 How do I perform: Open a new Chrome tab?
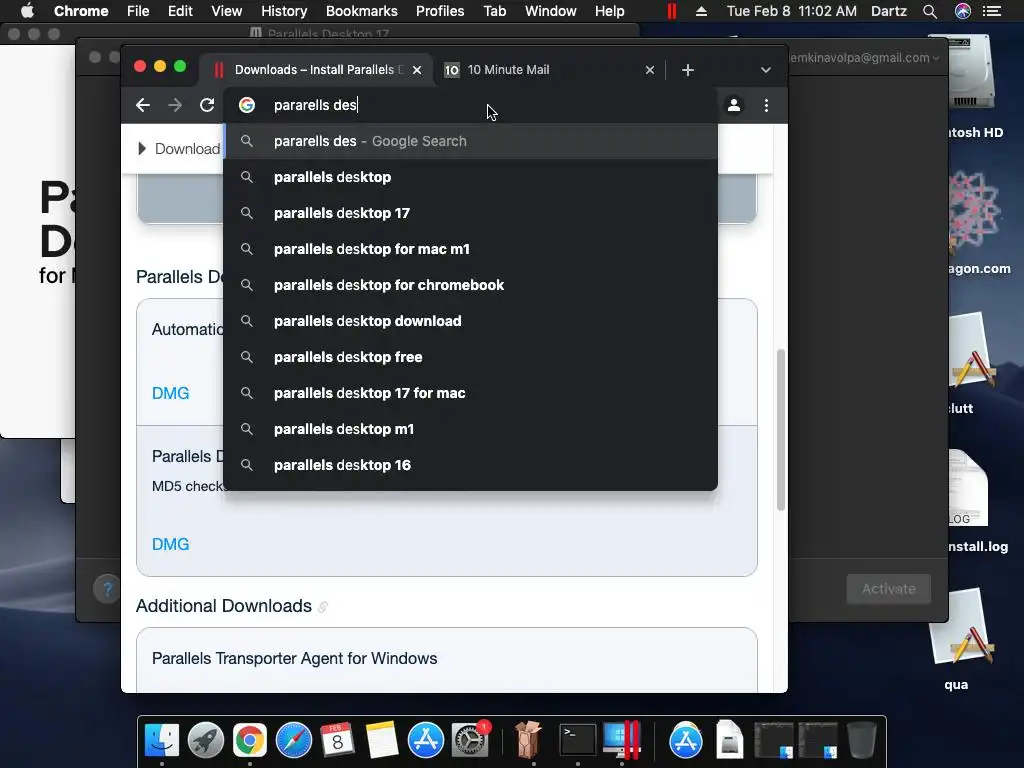click(688, 70)
